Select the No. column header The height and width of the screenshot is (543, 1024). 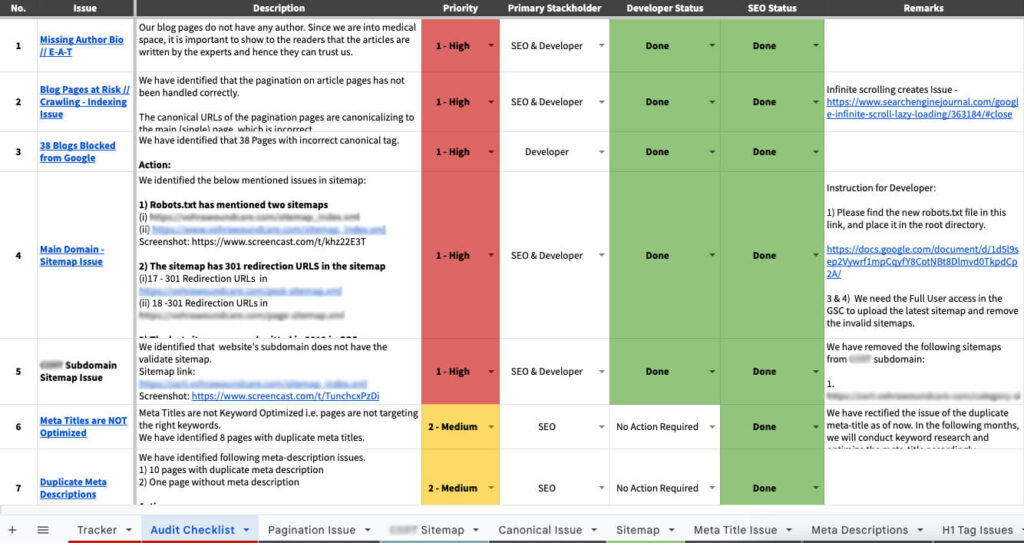[x=18, y=8]
